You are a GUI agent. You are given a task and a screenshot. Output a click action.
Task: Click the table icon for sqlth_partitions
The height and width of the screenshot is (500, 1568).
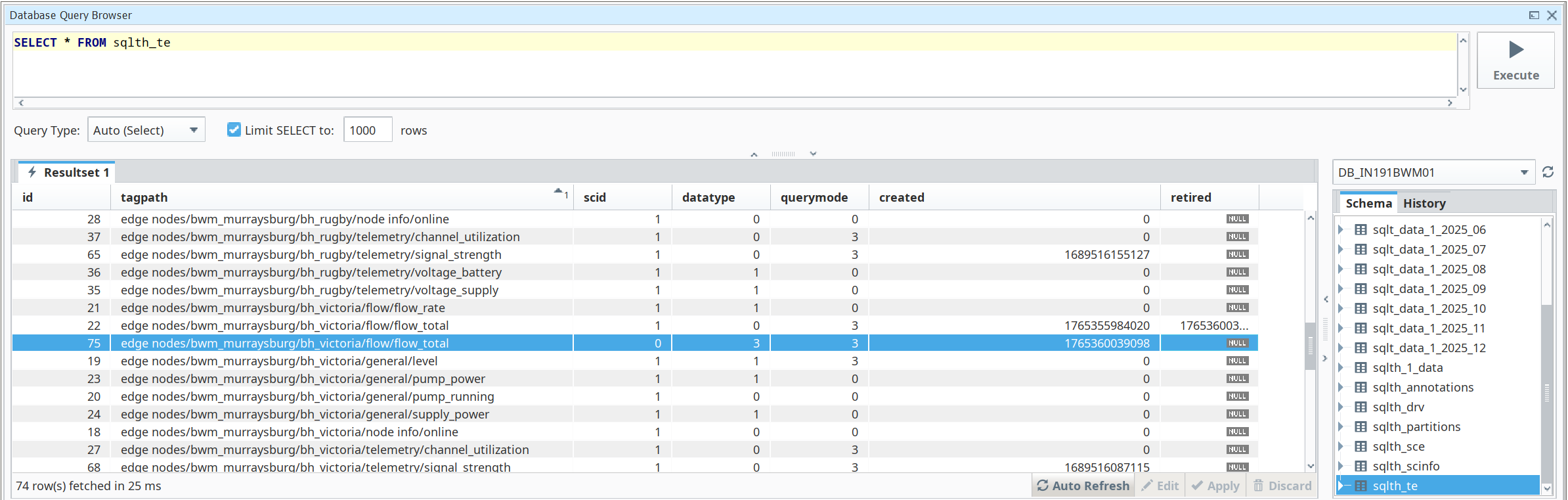point(1361,426)
